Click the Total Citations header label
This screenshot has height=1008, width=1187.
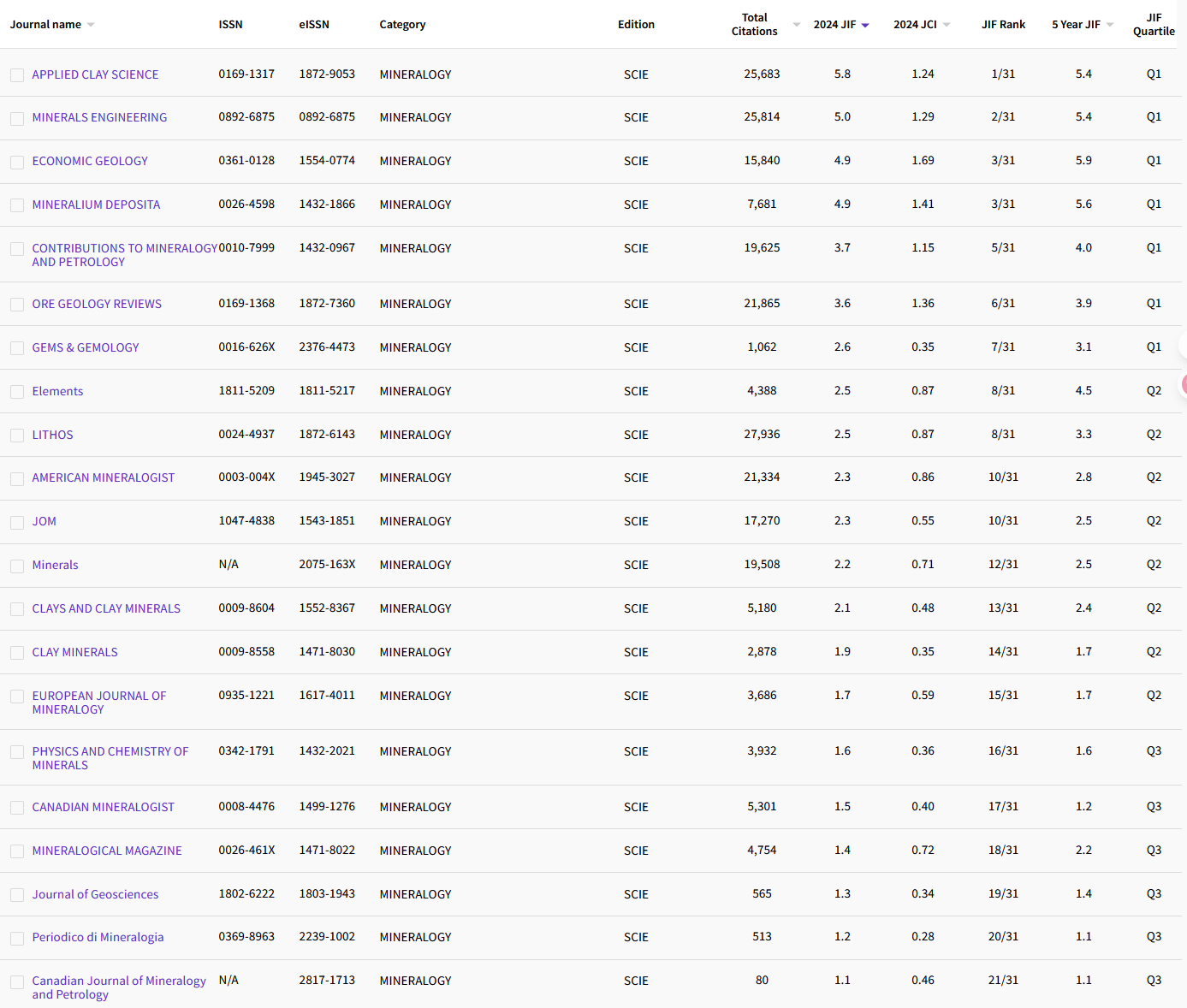click(x=754, y=25)
